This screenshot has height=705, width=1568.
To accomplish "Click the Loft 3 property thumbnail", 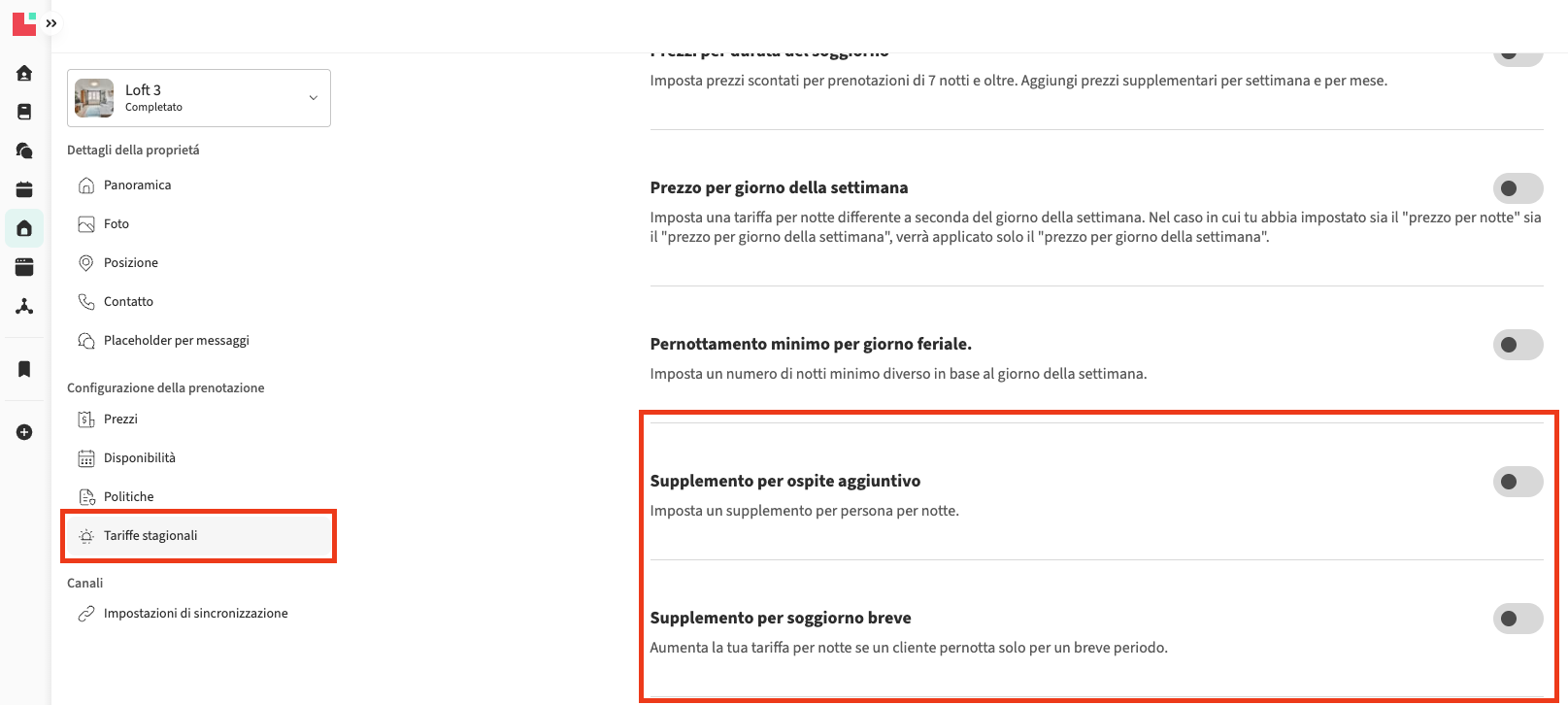I will (x=94, y=98).
